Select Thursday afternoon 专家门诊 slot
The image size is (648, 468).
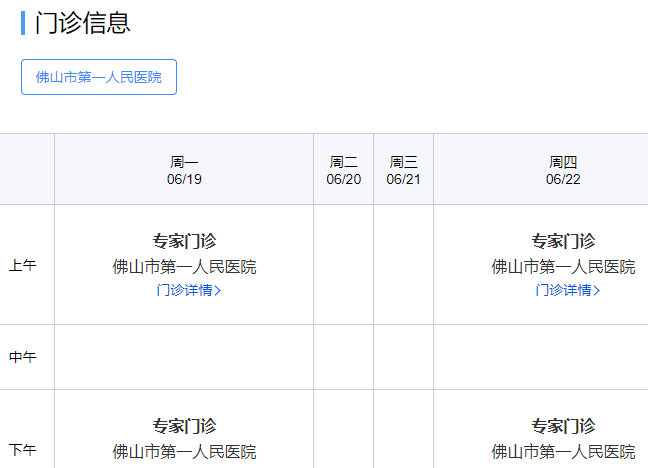[563, 426]
